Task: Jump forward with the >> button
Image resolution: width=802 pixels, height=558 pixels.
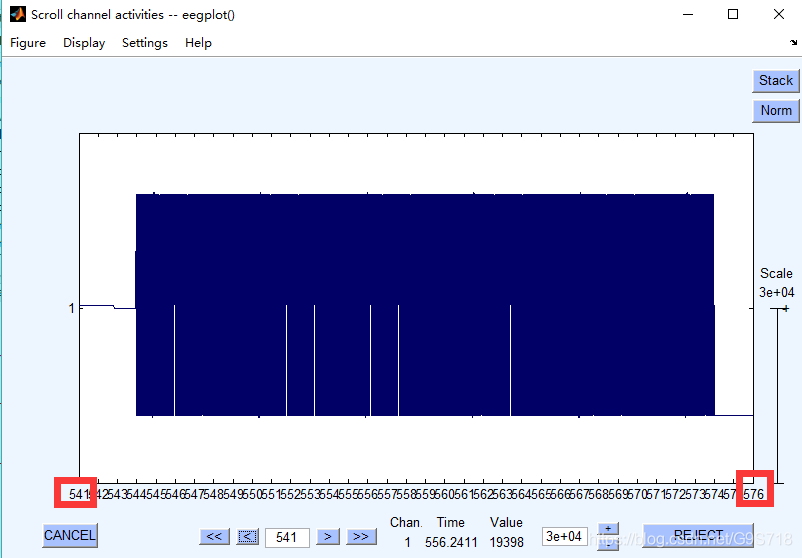Action: pos(361,537)
